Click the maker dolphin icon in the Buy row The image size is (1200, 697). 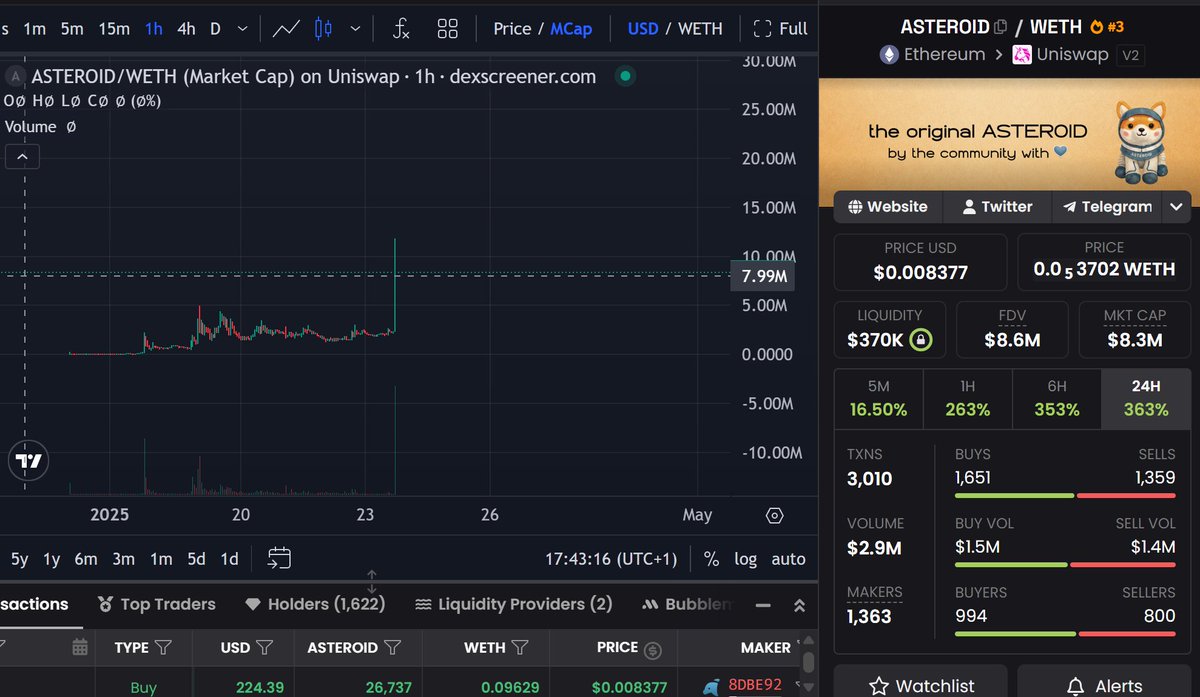(x=711, y=687)
